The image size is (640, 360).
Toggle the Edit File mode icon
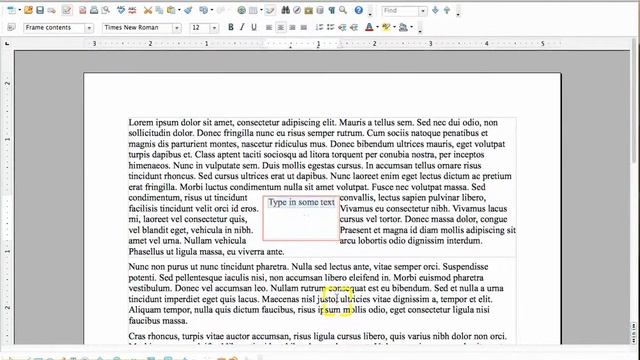coord(67,10)
